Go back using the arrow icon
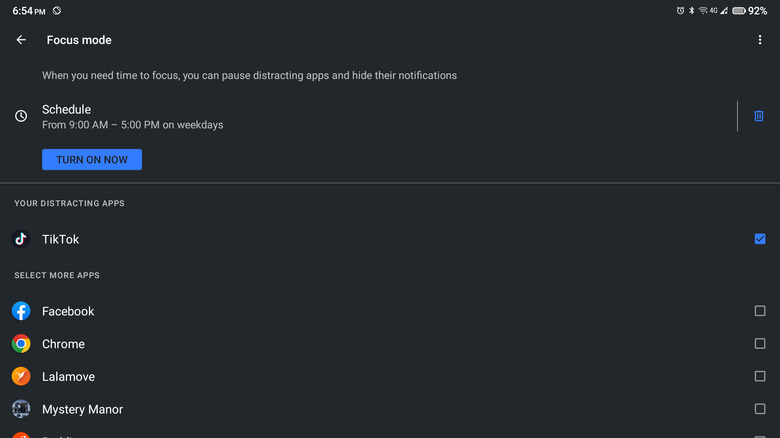The width and height of the screenshot is (780, 438). 21,40
